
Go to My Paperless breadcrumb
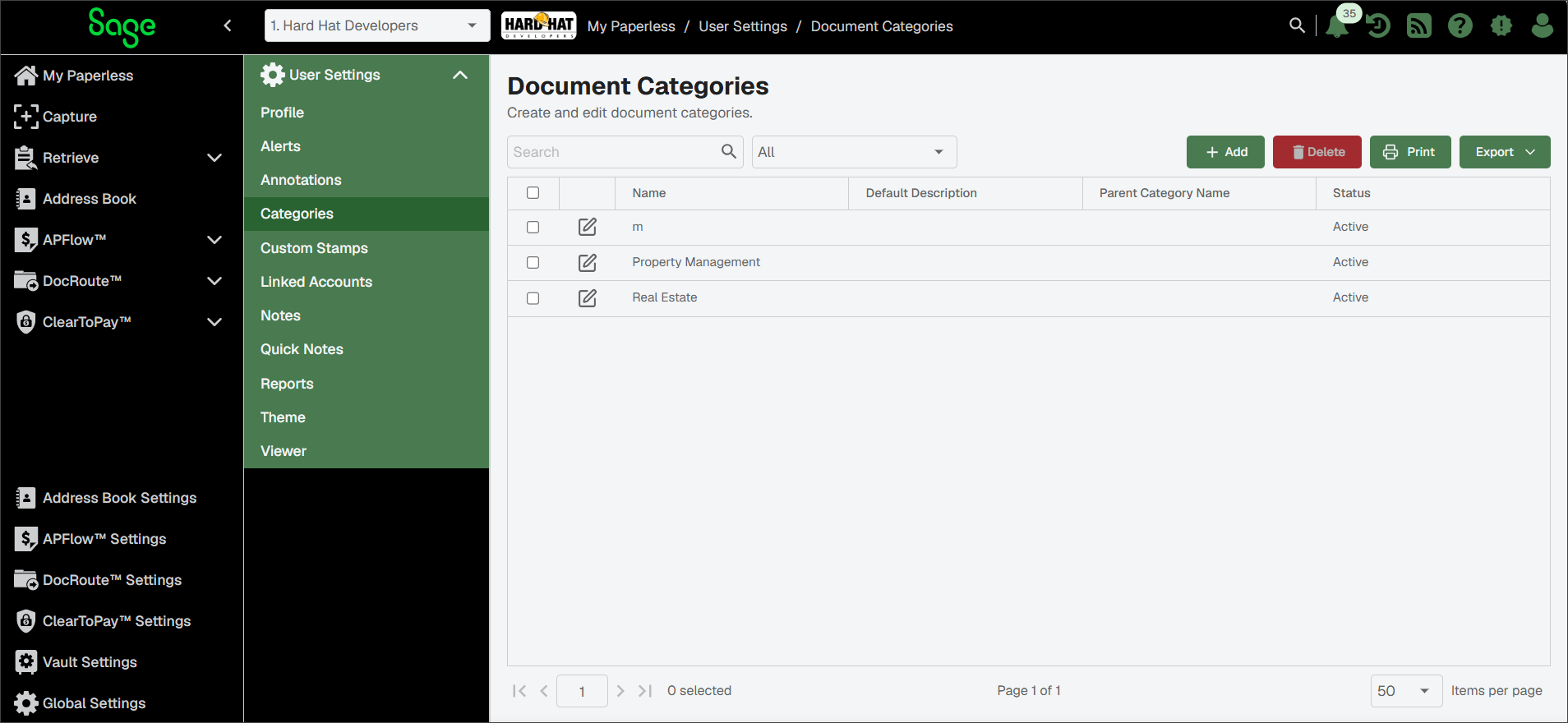(x=631, y=26)
